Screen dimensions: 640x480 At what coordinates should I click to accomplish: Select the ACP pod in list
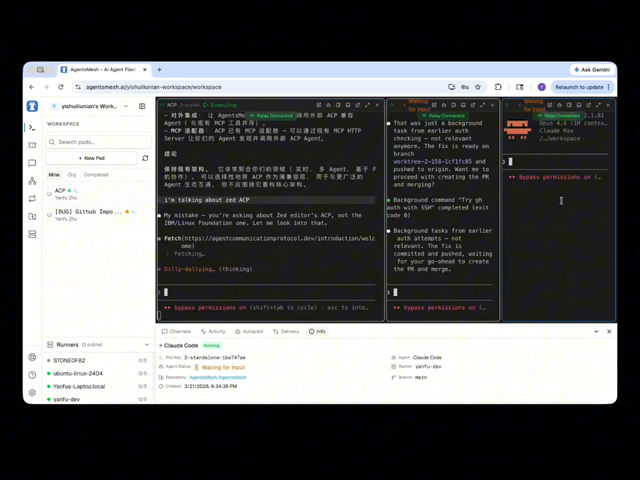(98, 193)
